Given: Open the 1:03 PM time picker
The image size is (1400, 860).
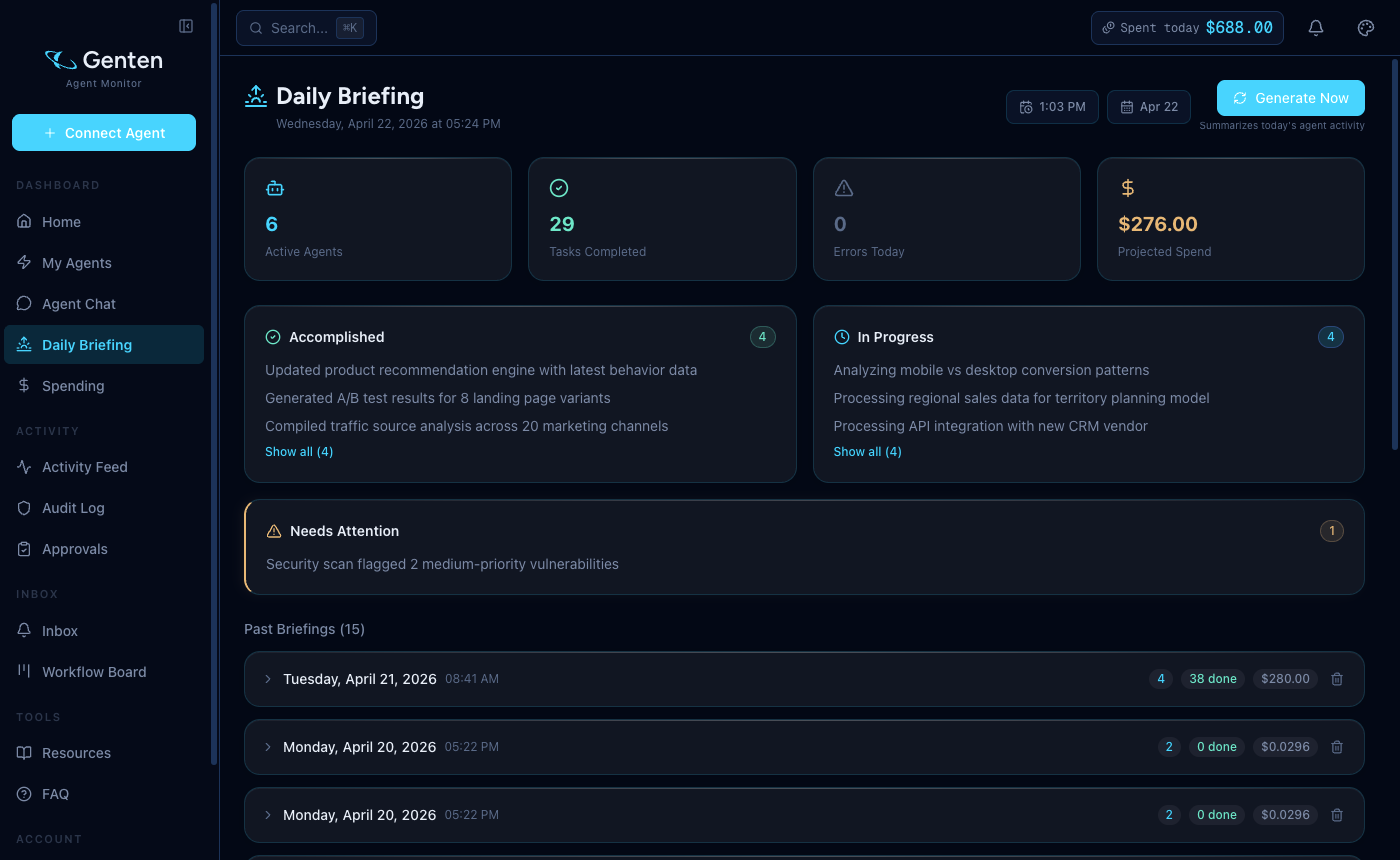Looking at the screenshot, I should tap(1052, 107).
